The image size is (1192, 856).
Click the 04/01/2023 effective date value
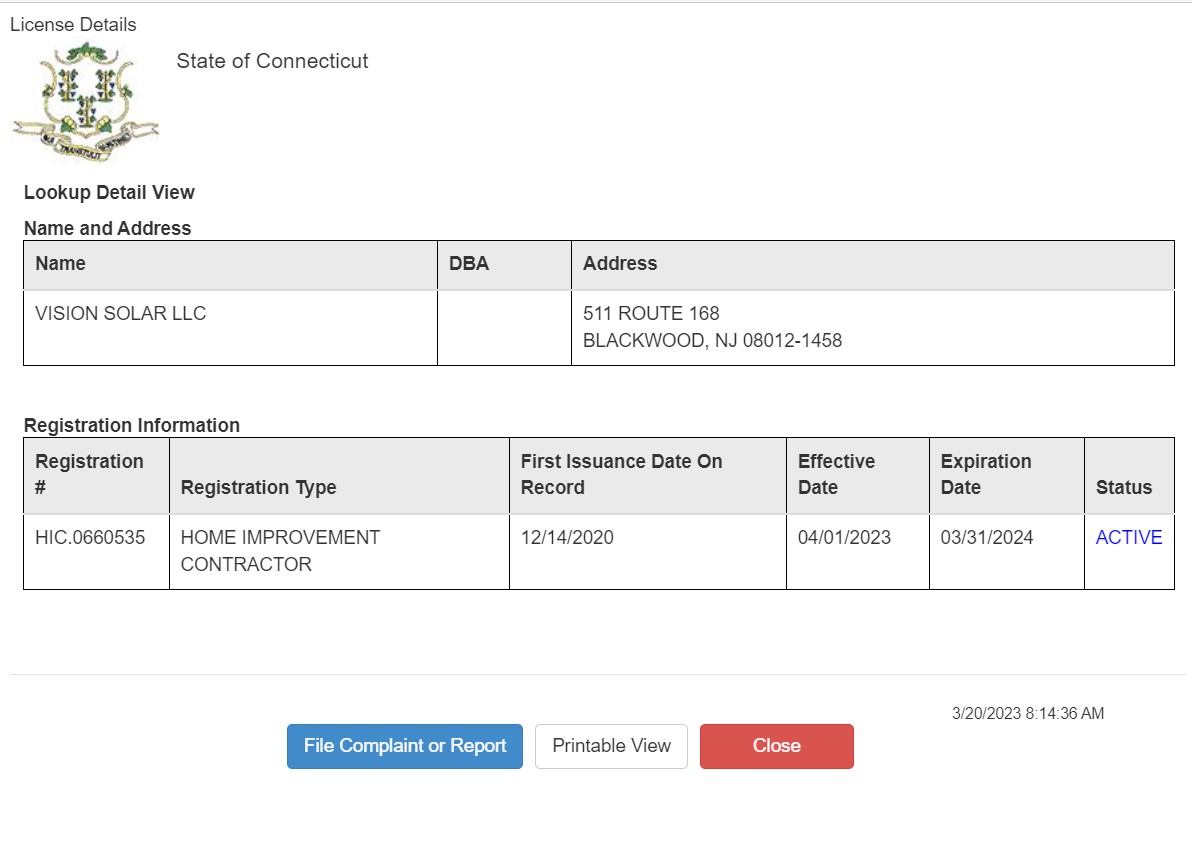pos(844,538)
